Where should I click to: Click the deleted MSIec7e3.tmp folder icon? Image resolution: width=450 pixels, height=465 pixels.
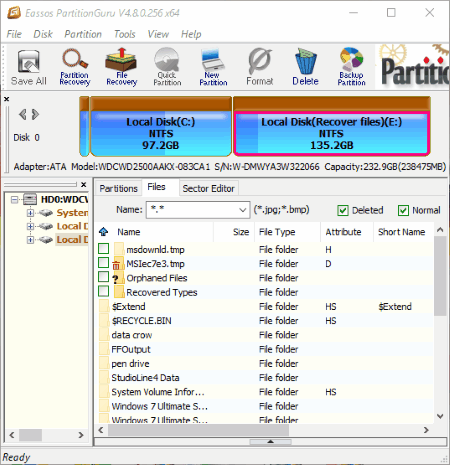tap(118, 264)
